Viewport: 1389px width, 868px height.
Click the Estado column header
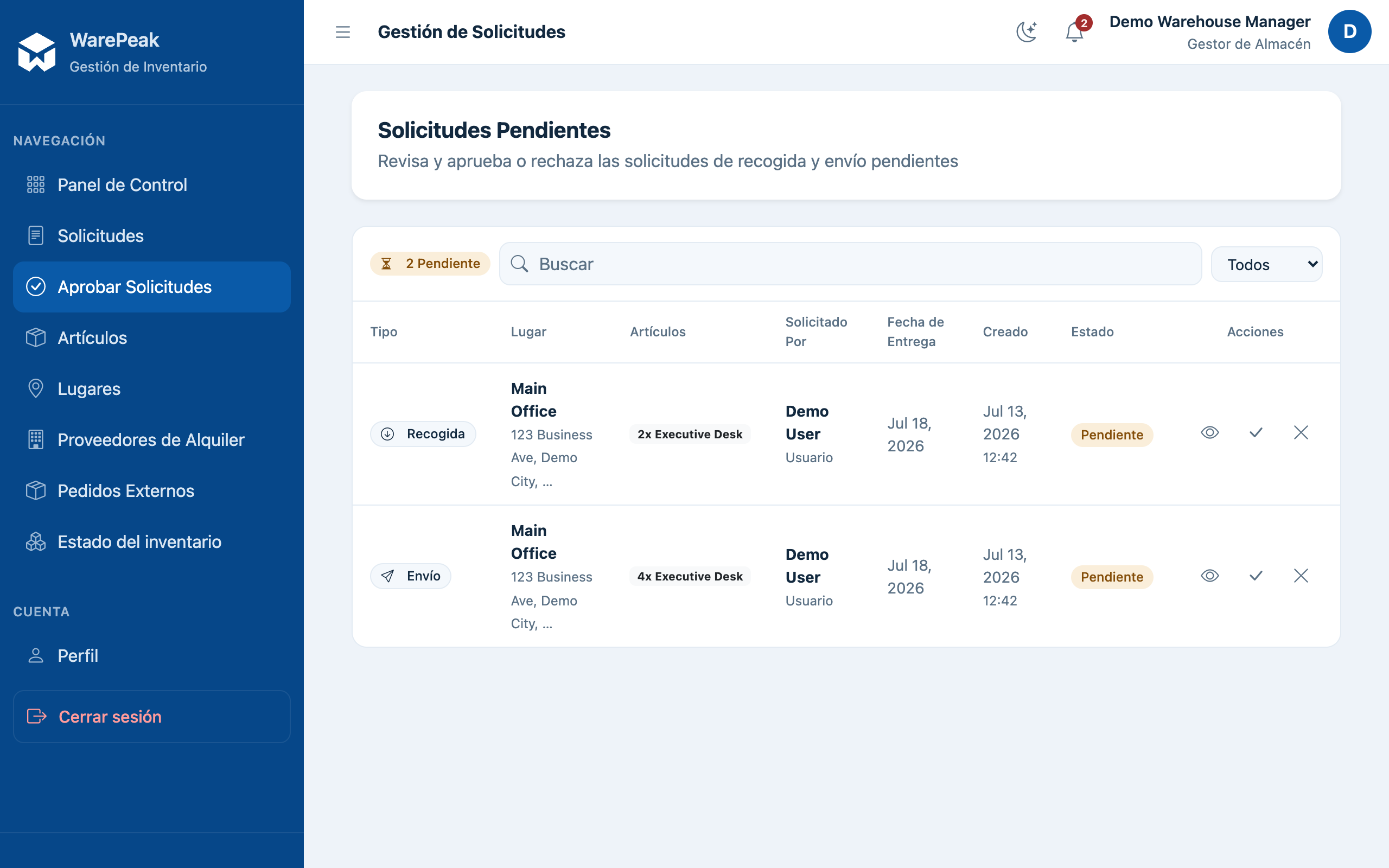[1092, 332]
